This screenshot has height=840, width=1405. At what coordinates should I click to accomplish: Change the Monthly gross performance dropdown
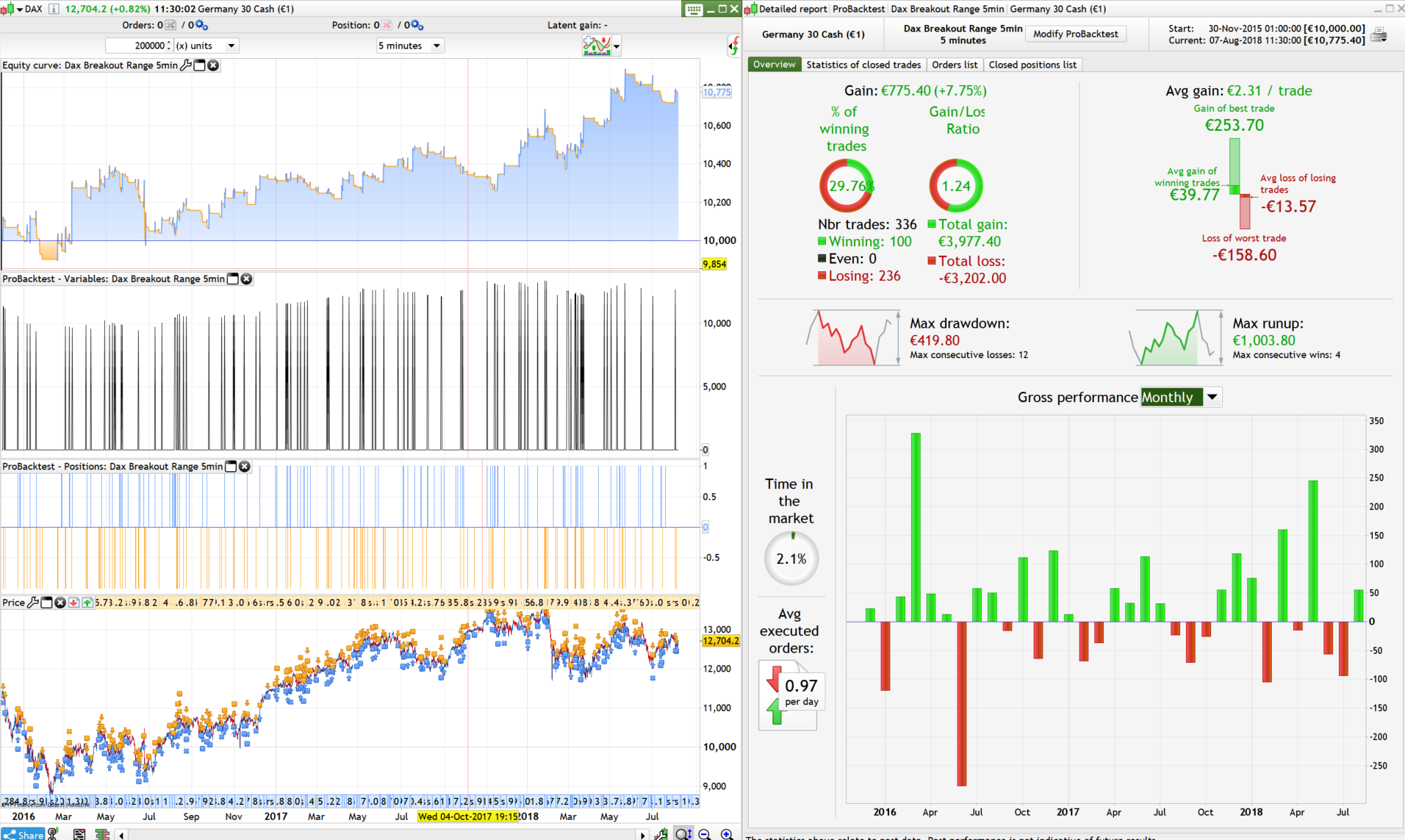click(1212, 397)
